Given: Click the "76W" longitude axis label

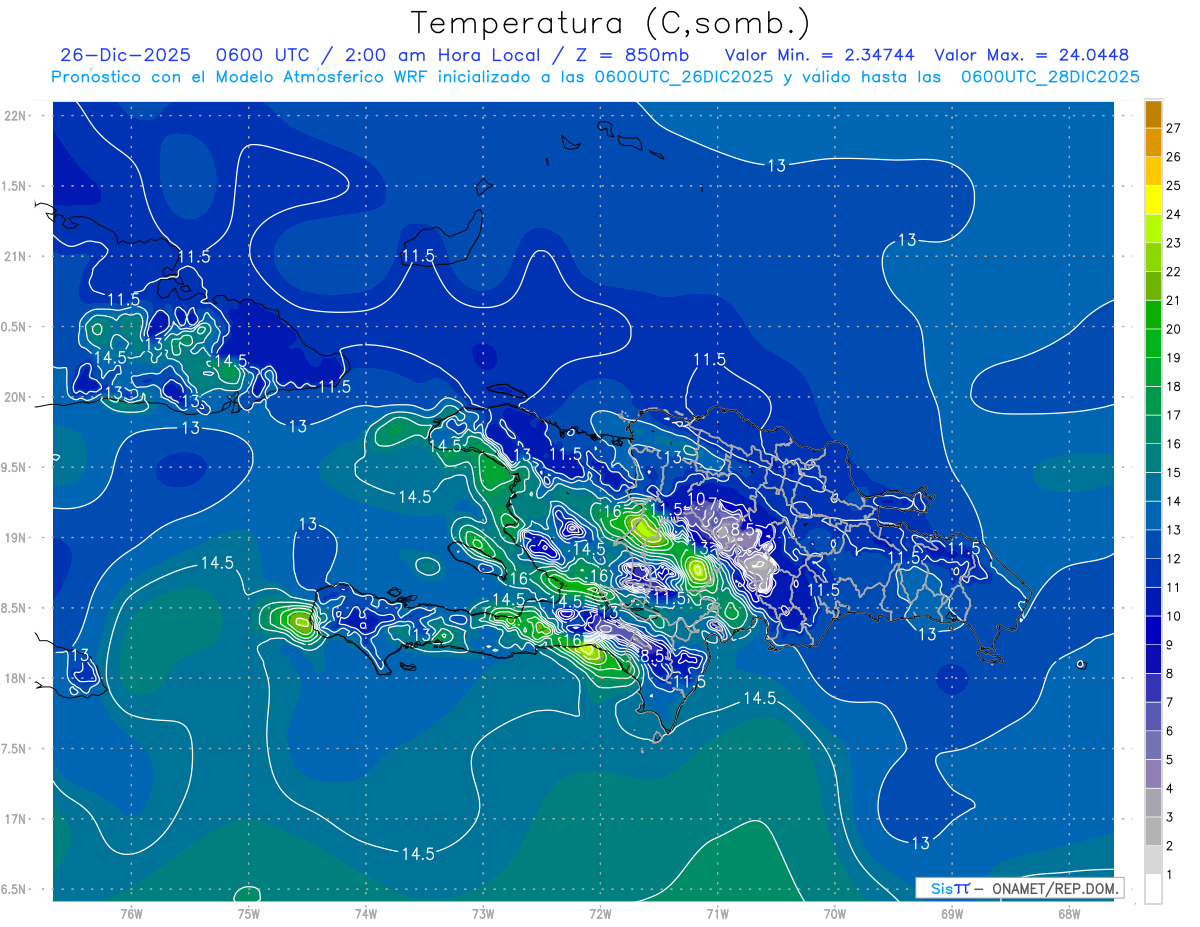Looking at the screenshot, I should point(131,913).
